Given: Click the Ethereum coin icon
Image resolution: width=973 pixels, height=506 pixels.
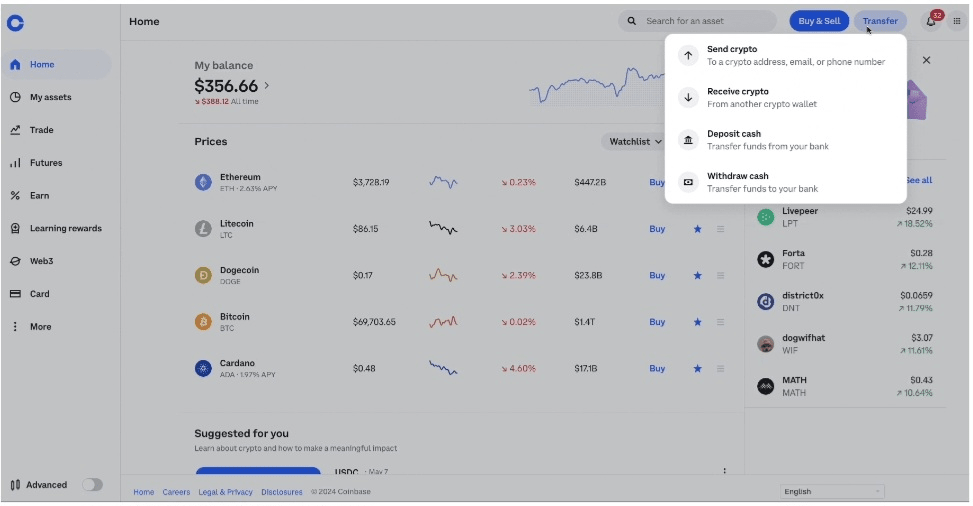Looking at the screenshot, I should click(x=203, y=182).
